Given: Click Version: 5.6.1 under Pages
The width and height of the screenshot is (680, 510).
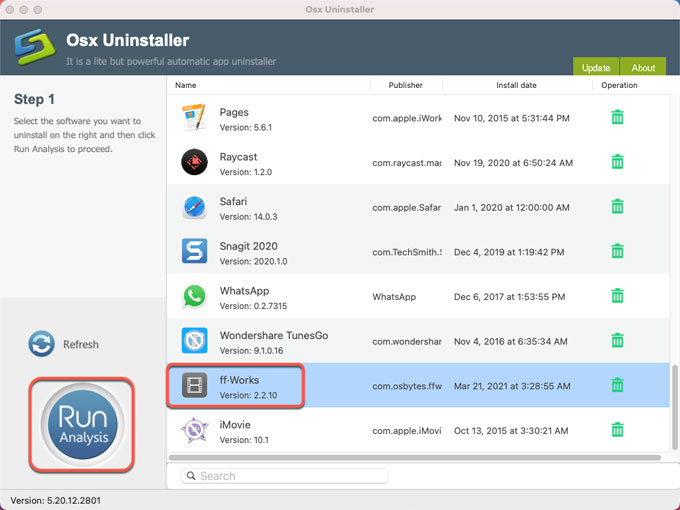Looking at the screenshot, I should point(245,128).
